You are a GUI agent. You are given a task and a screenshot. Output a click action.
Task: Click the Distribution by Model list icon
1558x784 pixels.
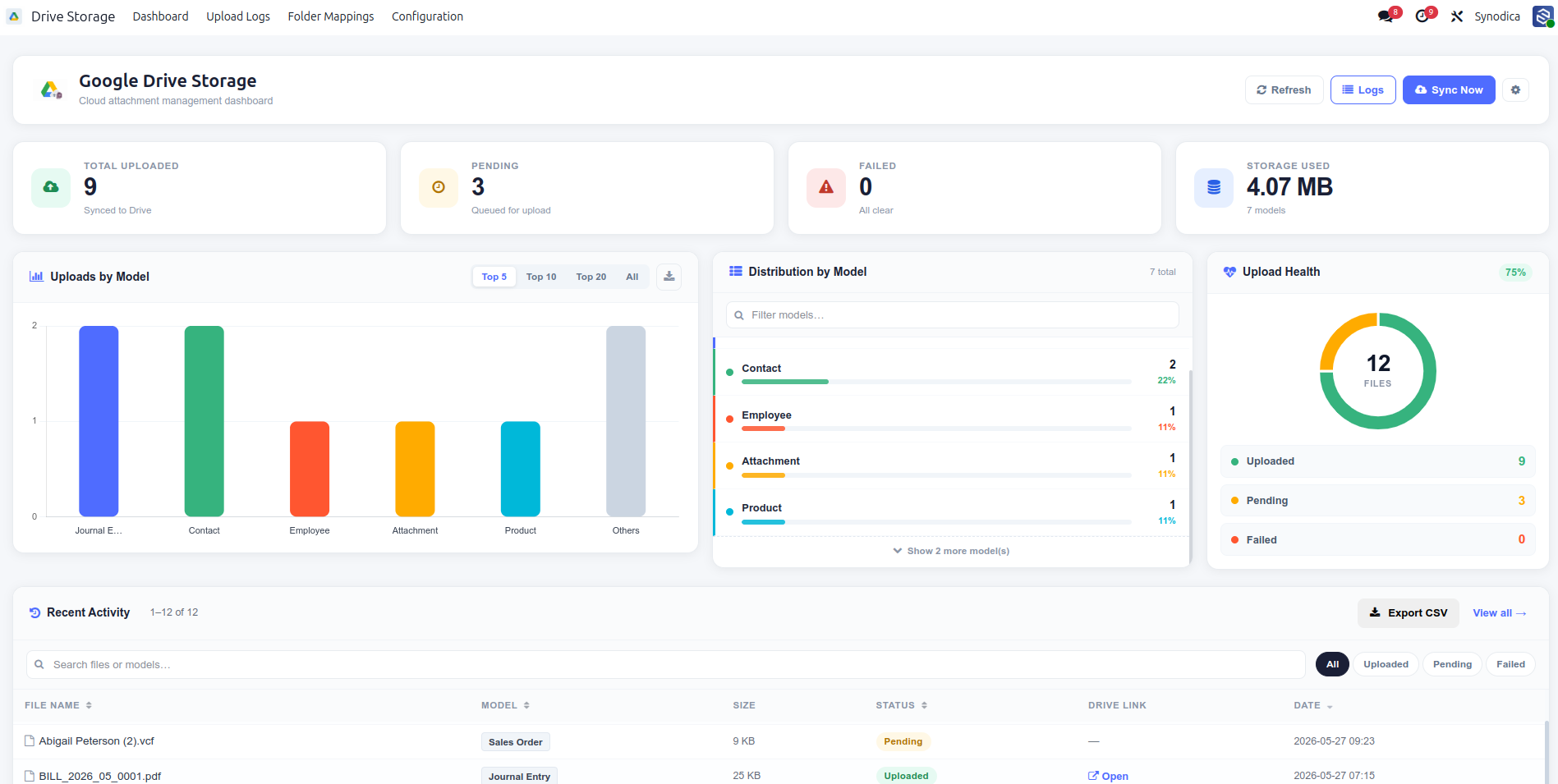tap(736, 272)
